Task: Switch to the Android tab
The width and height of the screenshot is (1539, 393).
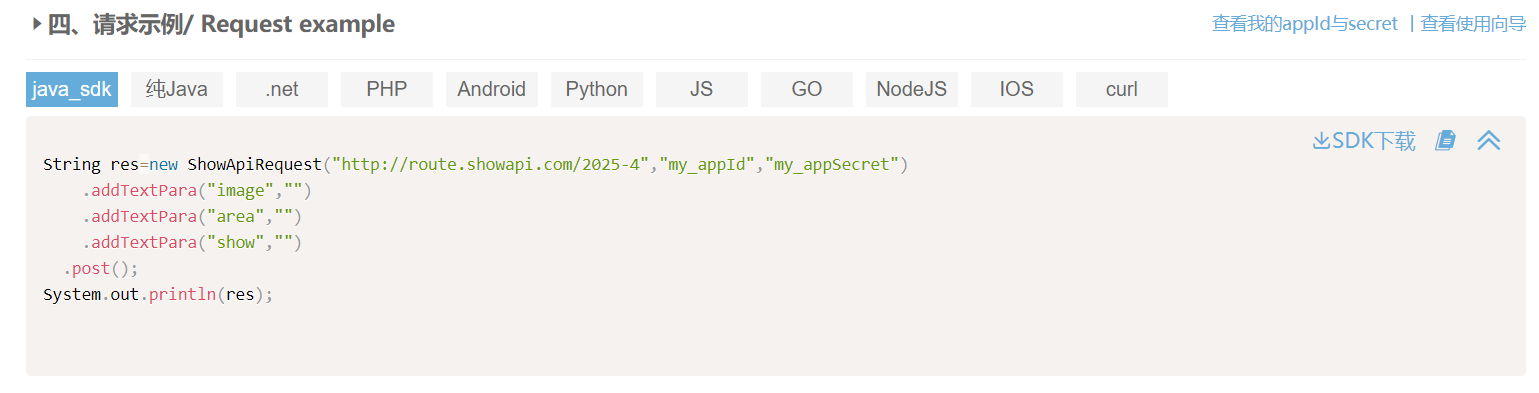Action: point(492,89)
